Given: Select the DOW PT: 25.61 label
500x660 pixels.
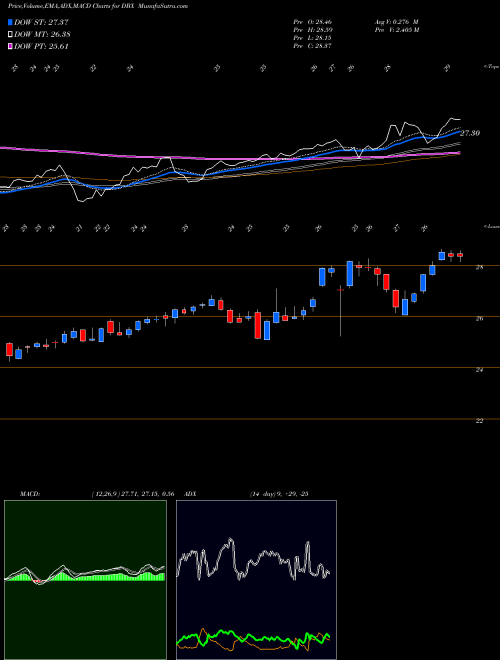Looking at the screenshot, I should [41, 46].
